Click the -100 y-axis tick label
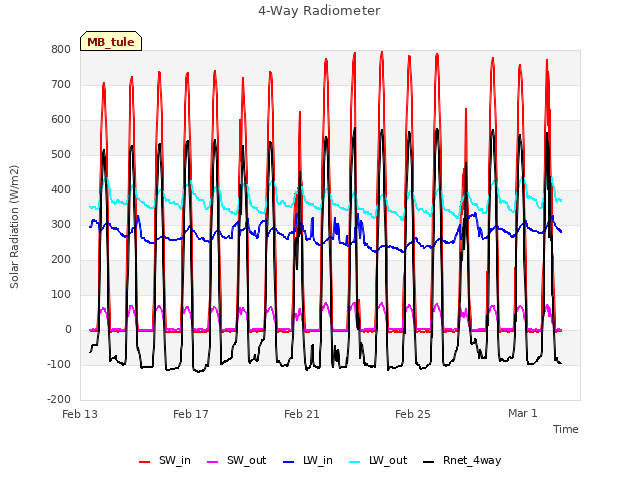 coord(59,364)
